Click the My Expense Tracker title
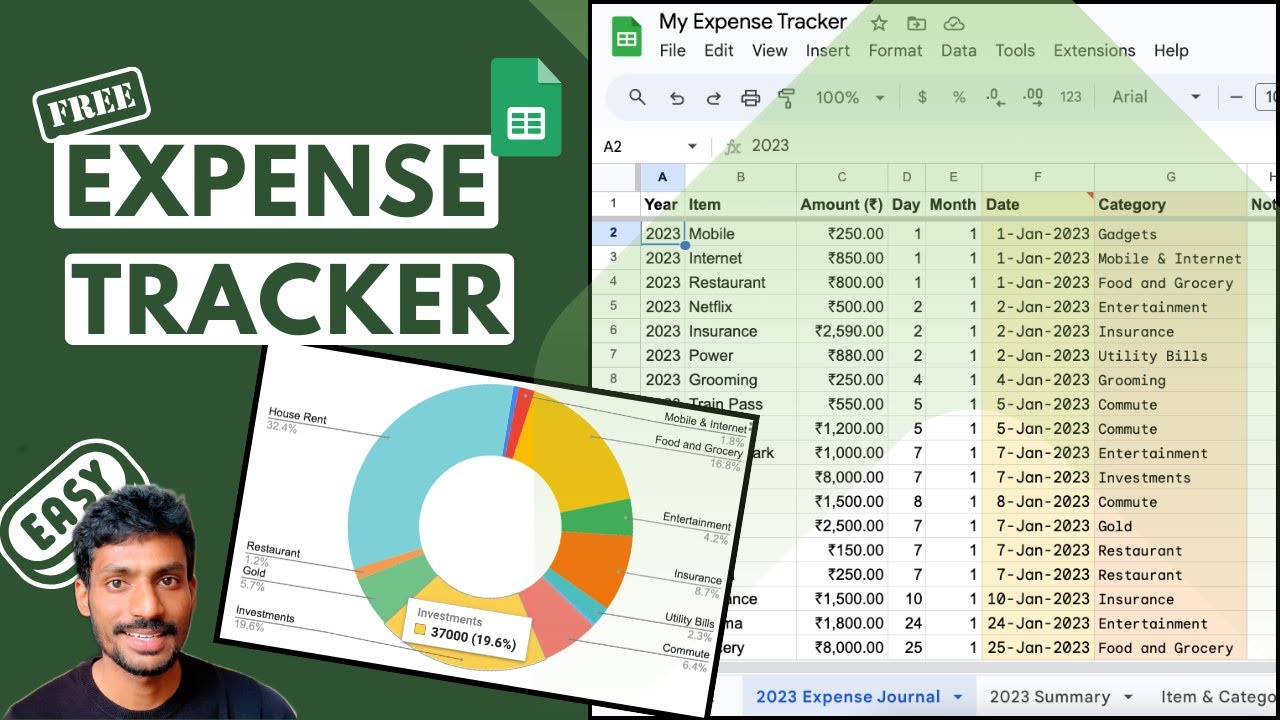The height and width of the screenshot is (720, 1280). tap(753, 21)
